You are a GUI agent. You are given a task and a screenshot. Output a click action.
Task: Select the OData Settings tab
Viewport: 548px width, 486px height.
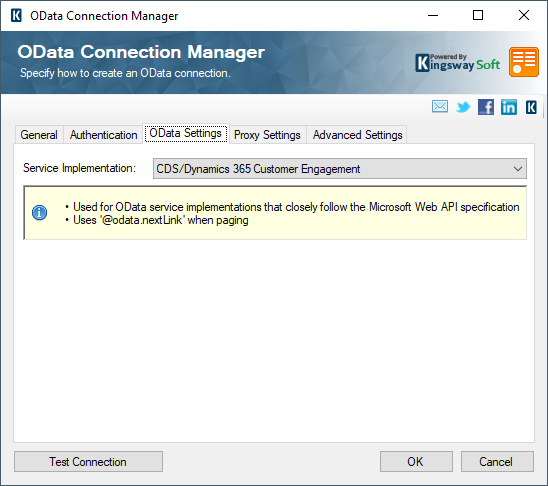pos(186,133)
